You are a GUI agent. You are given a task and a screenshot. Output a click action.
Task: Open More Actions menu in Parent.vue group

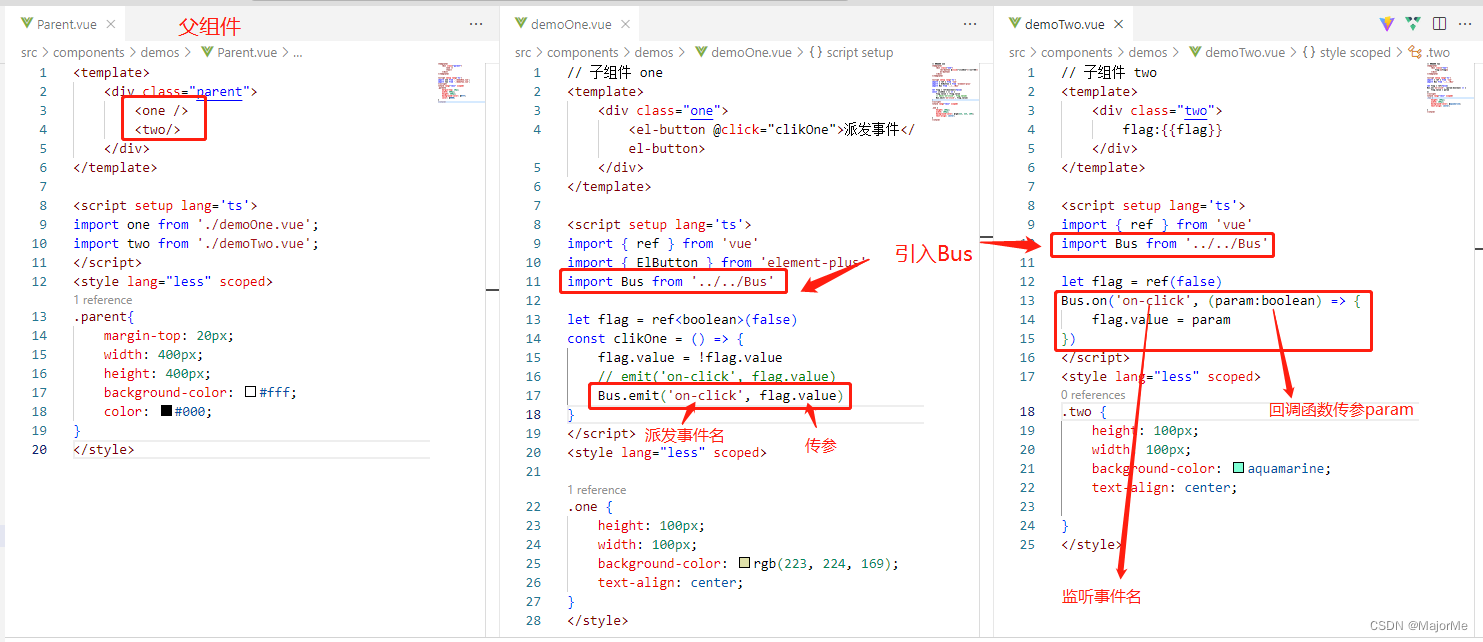tap(476, 24)
